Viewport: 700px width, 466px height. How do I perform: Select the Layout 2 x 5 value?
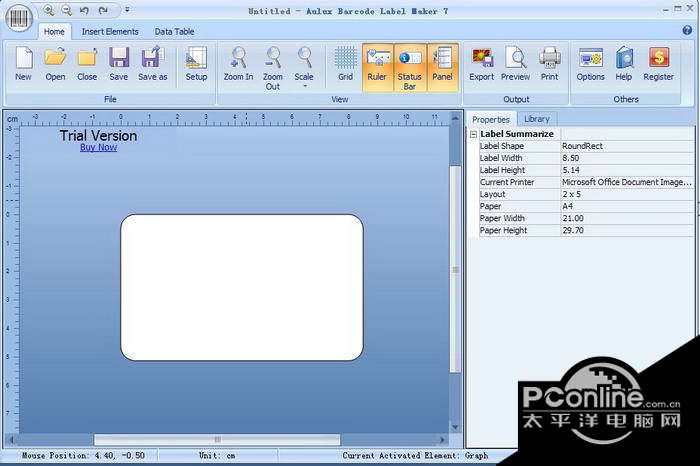627,194
